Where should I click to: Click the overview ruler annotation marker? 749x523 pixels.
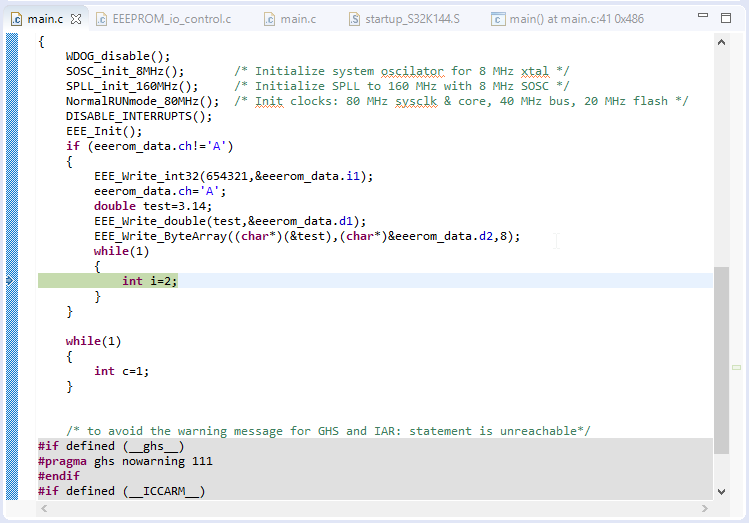point(737,367)
